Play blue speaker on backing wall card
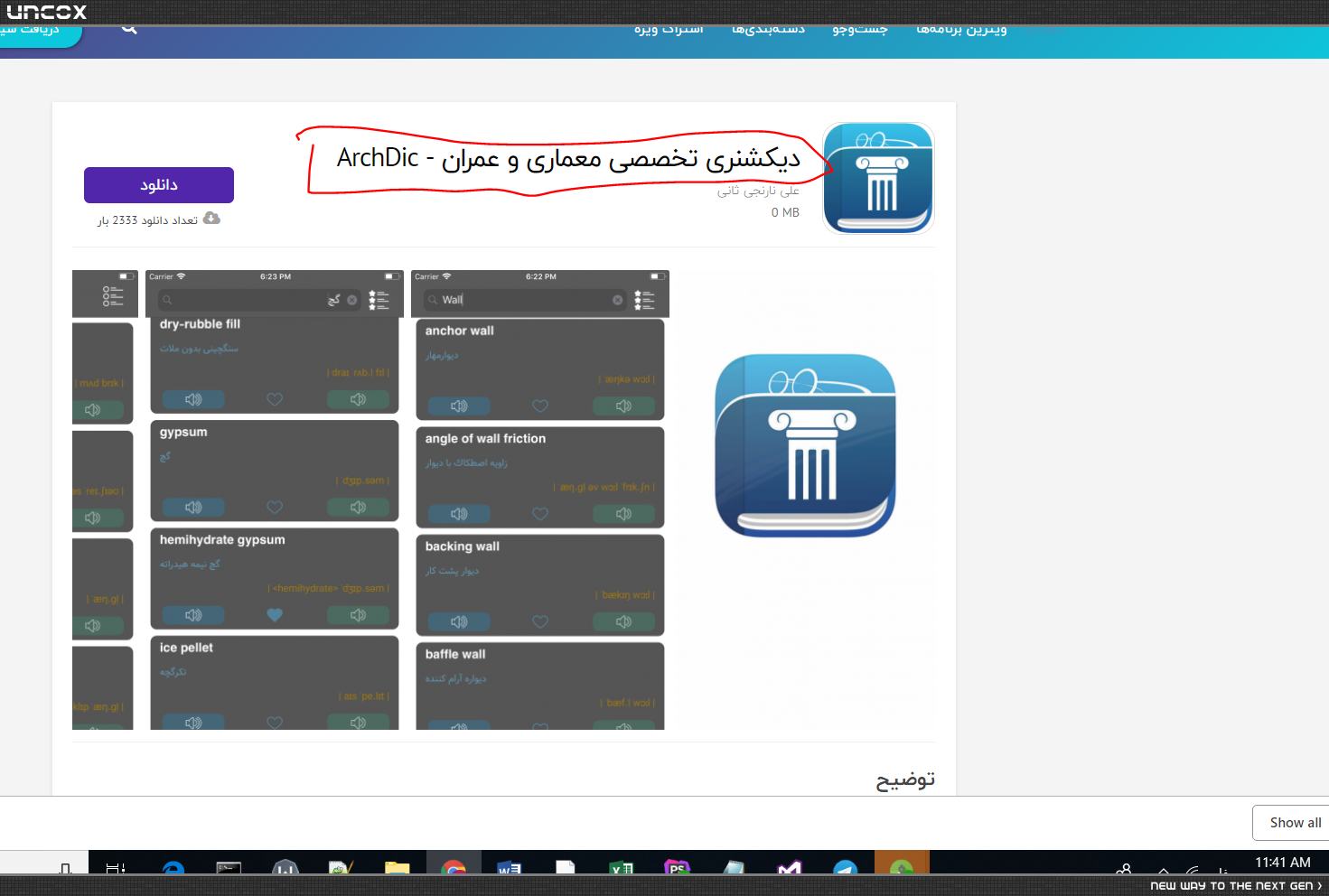 click(459, 621)
